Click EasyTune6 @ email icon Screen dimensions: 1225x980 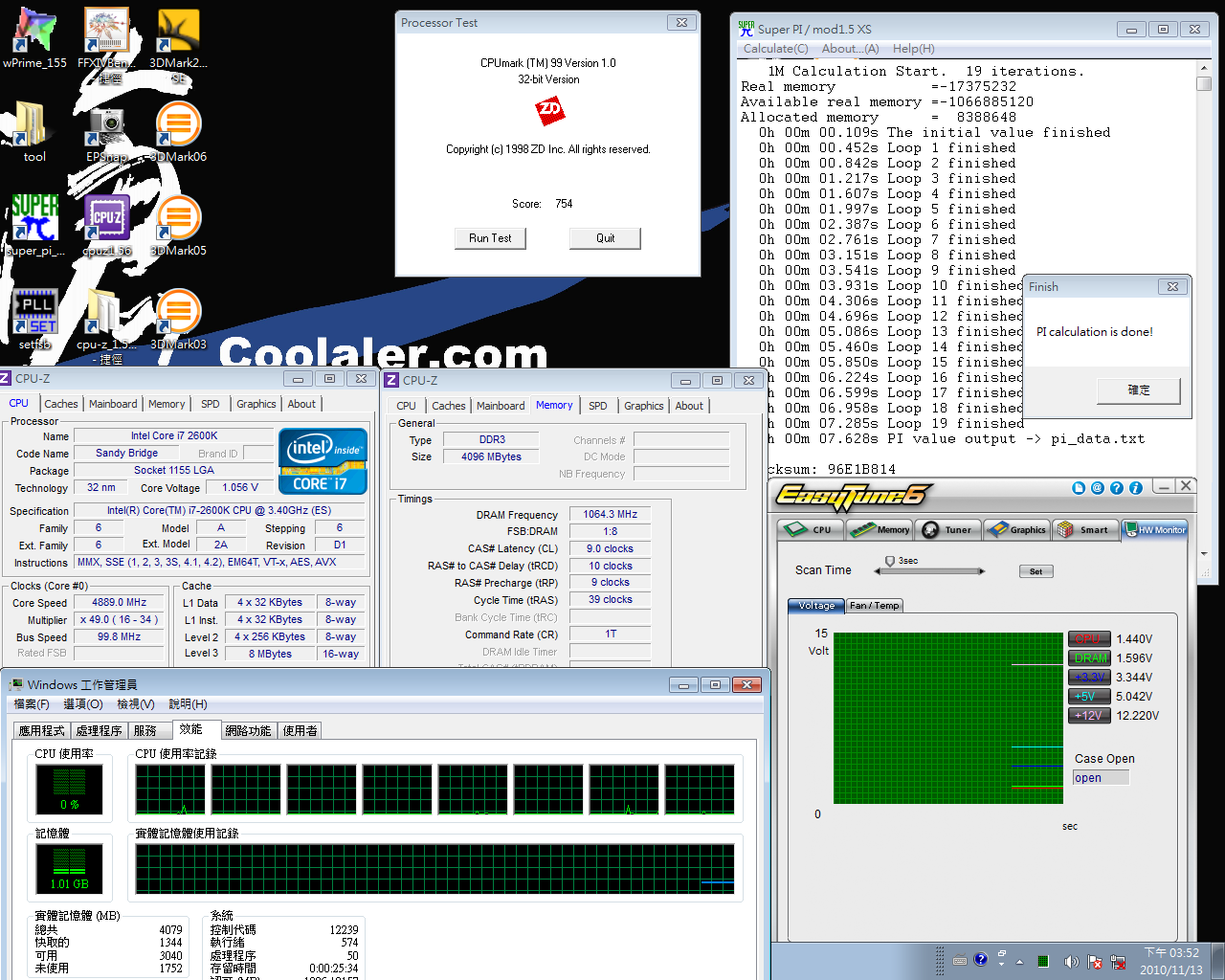tap(1098, 488)
